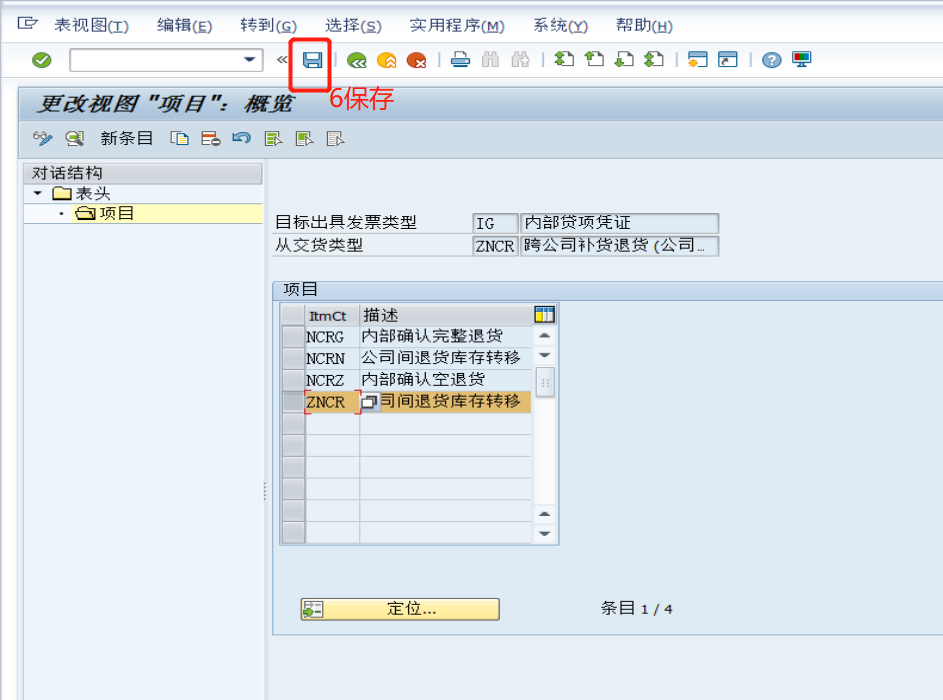Click the red Cancel icon

click(416, 60)
